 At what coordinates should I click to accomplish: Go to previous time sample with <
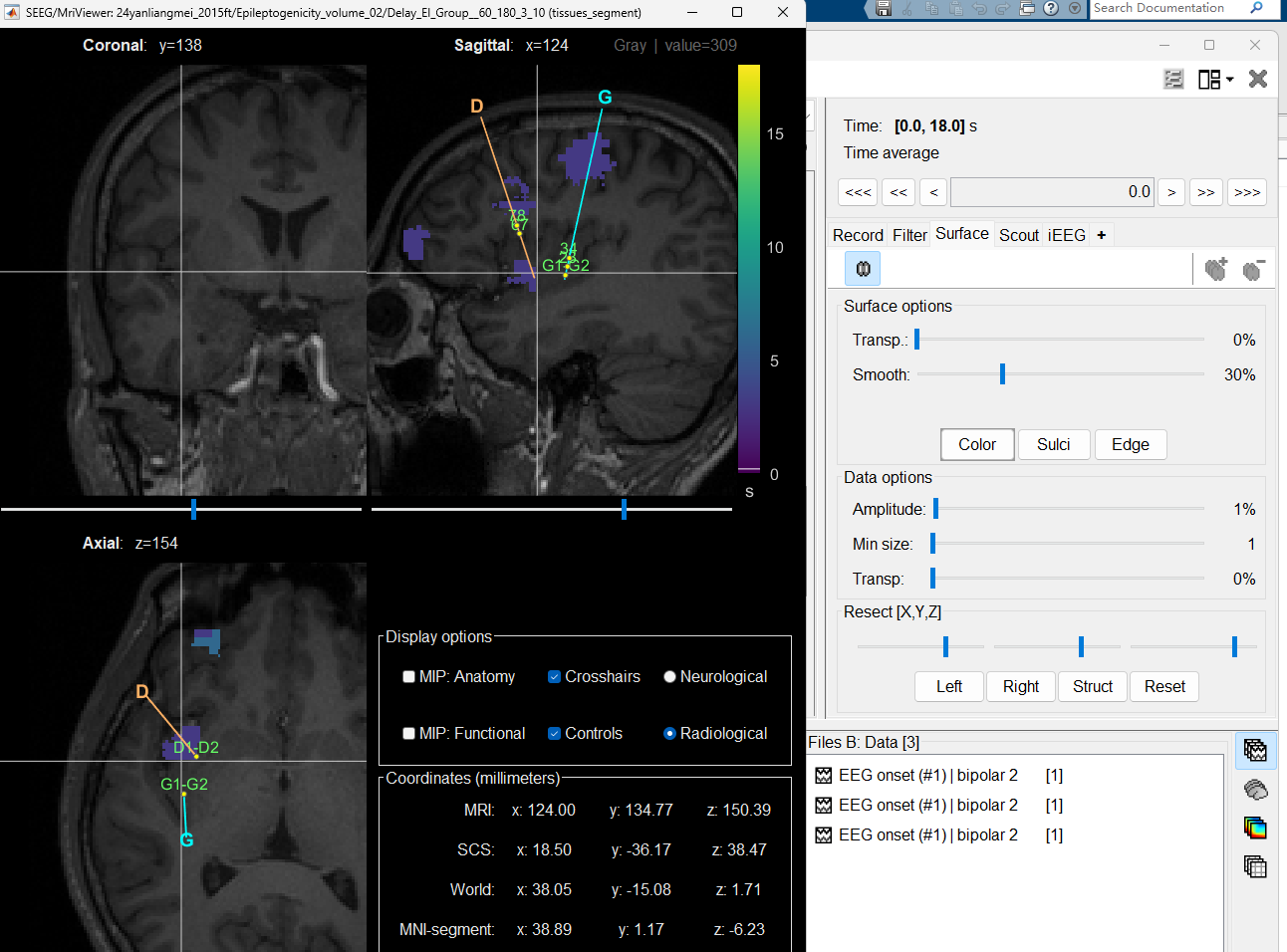tap(933, 192)
